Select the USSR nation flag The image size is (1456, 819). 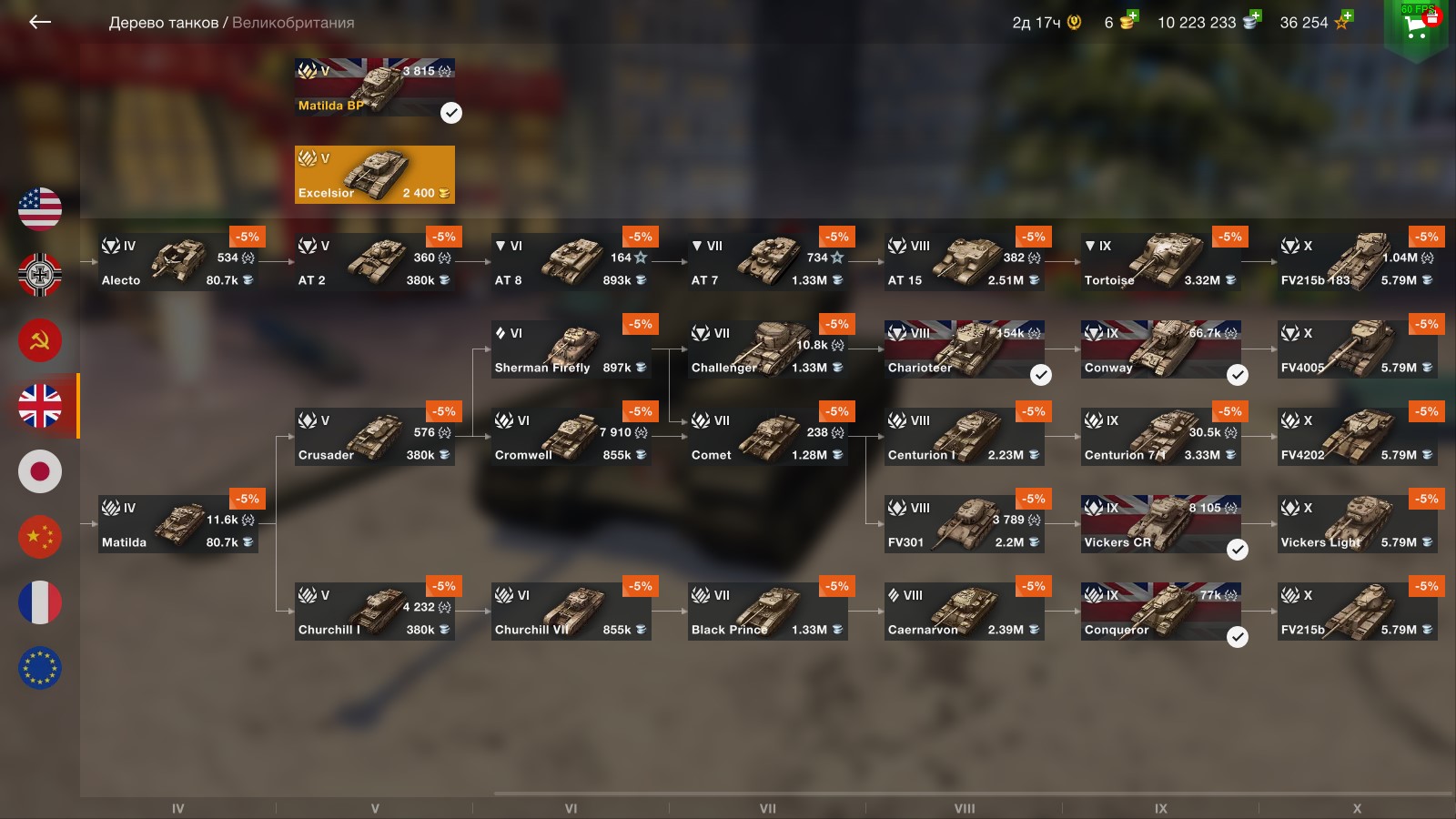[40, 340]
